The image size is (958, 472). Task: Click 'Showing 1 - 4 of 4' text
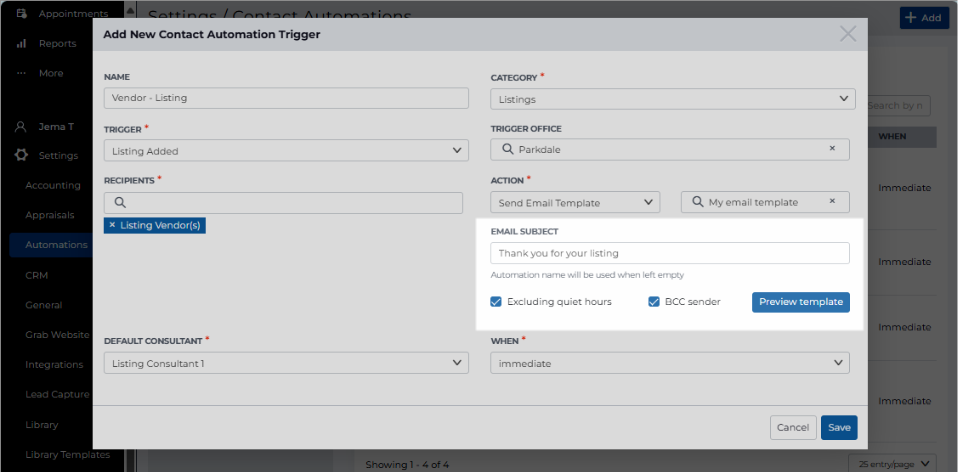pos(407,465)
